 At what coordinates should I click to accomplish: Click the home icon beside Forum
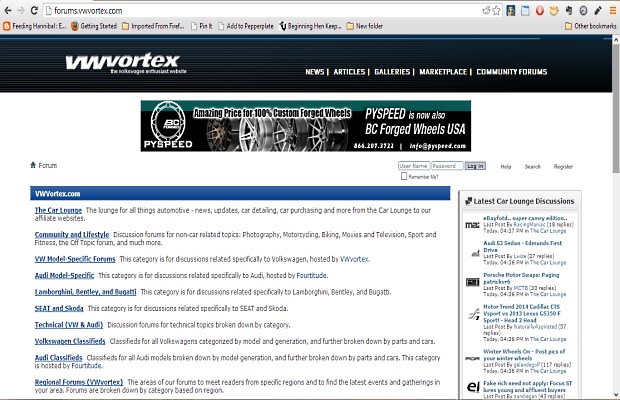point(33,165)
